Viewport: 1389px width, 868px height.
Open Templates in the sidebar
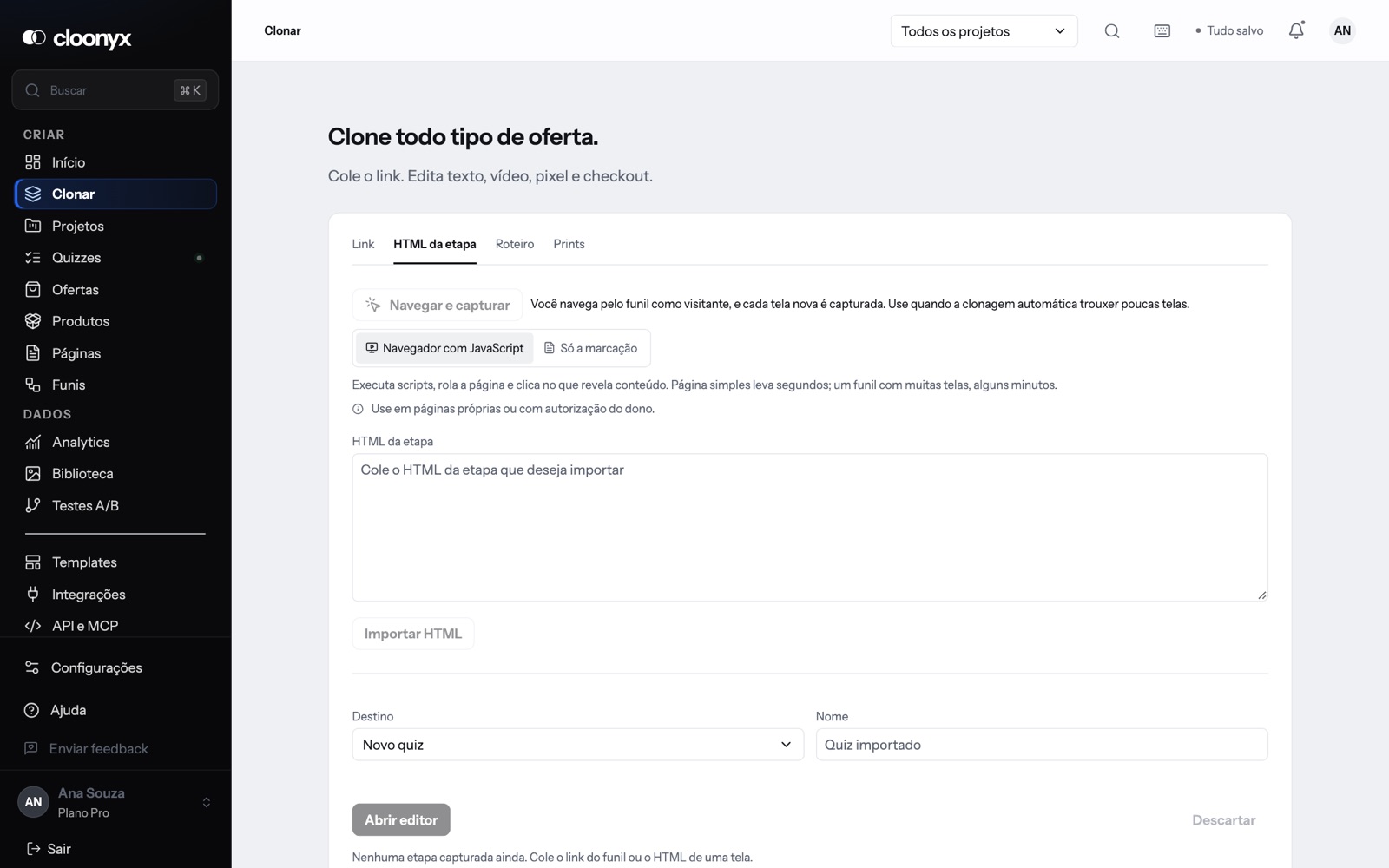(115, 562)
